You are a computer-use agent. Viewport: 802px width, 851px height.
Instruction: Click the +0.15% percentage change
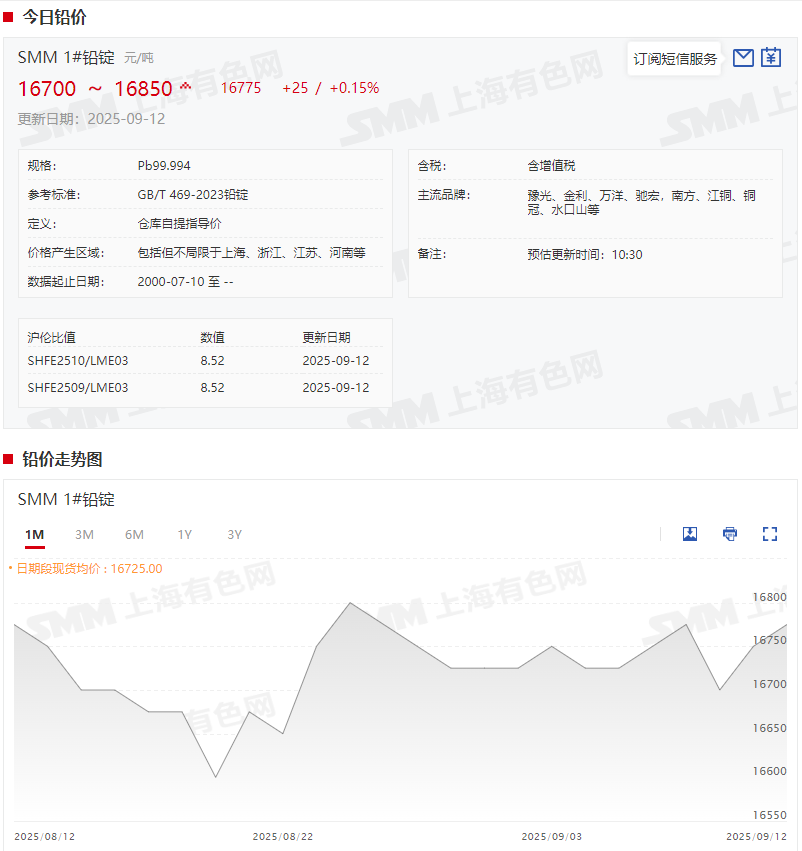click(x=354, y=88)
